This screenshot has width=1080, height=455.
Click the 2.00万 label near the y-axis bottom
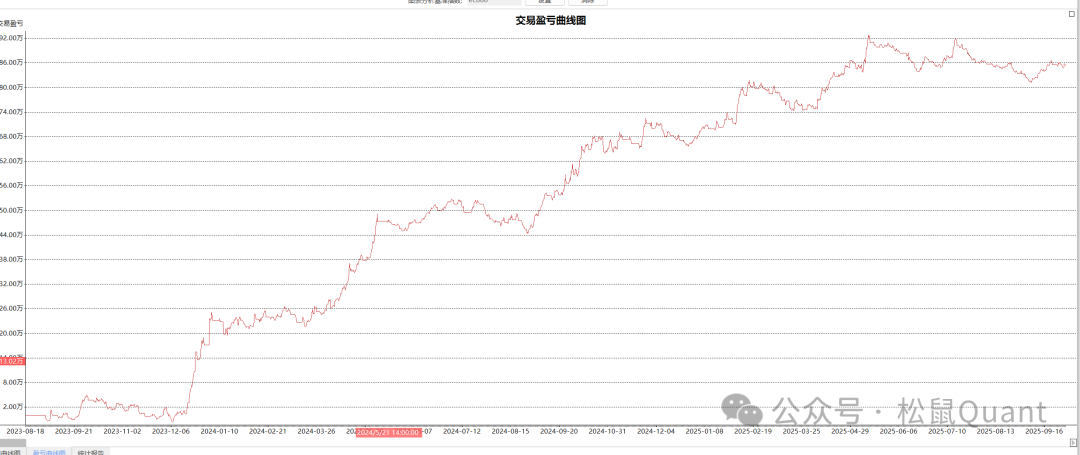coord(14,406)
